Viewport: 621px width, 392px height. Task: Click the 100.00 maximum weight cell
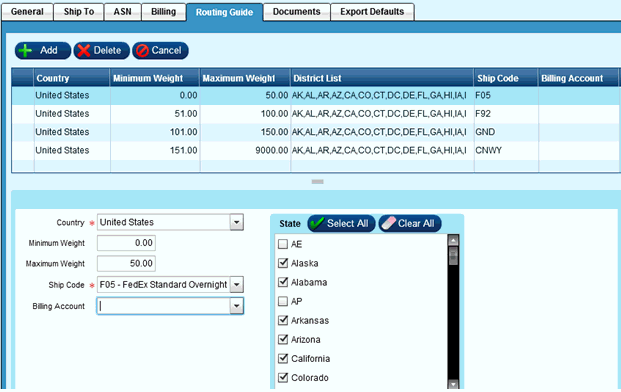point(245,114)
